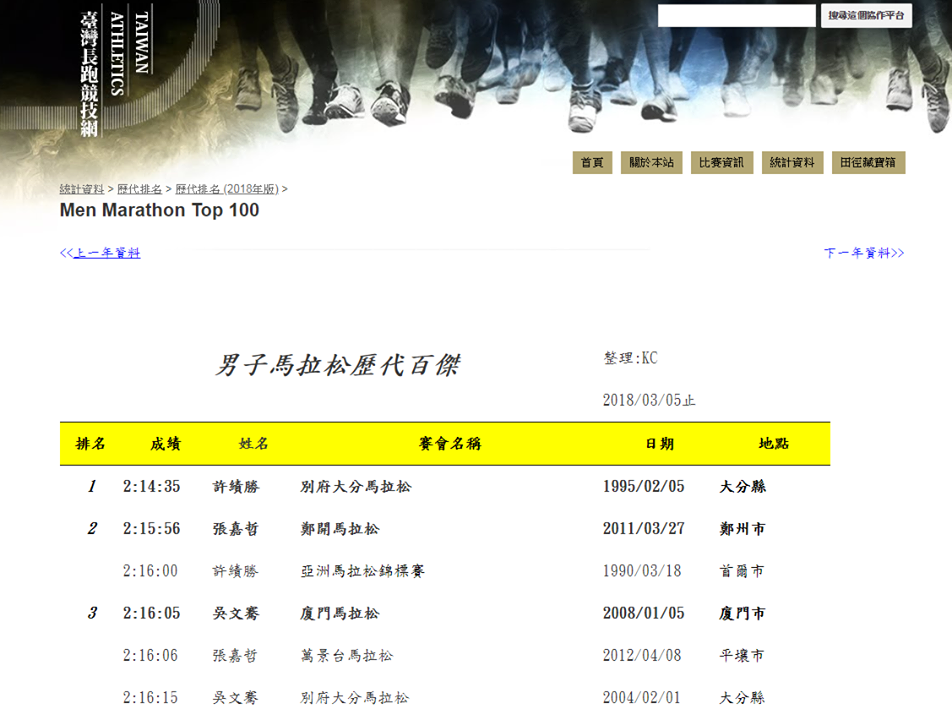Click the search input field
The height and width of the screenshot is (720, 952).
736,15
